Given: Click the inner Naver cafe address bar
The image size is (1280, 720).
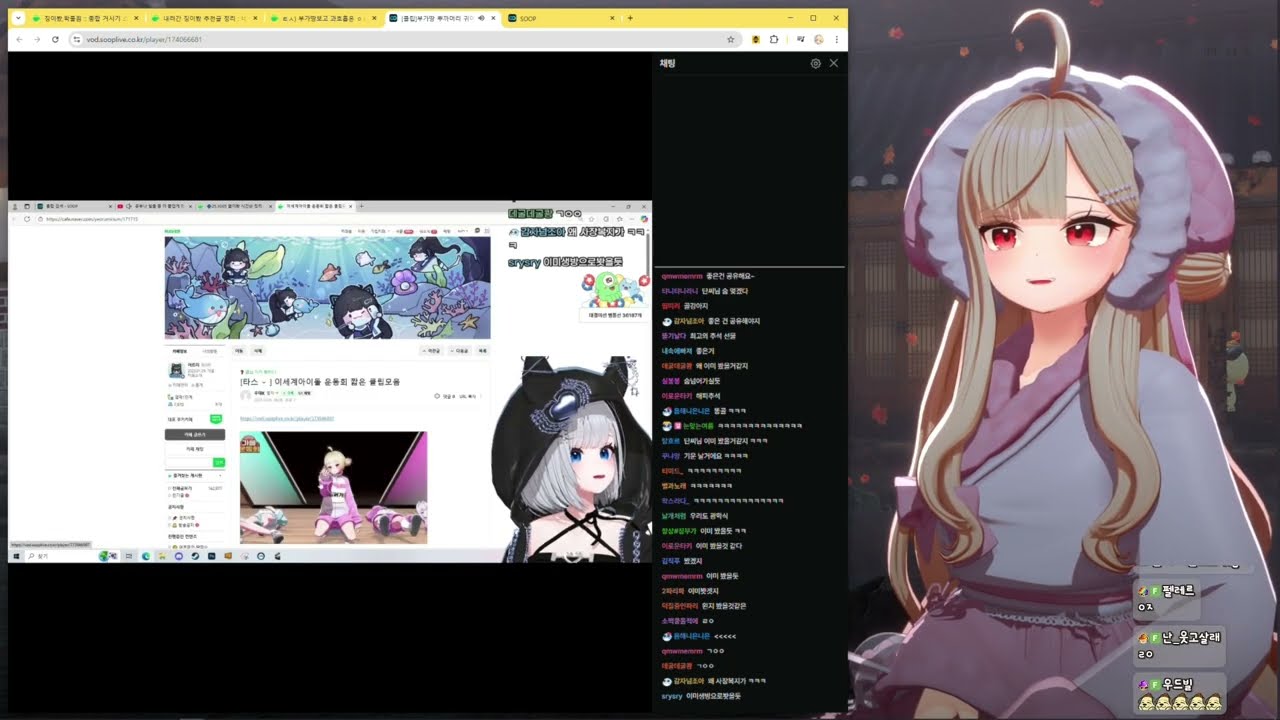Looking at the screenshot, I should pyautogui.click(x=310, y=218).
